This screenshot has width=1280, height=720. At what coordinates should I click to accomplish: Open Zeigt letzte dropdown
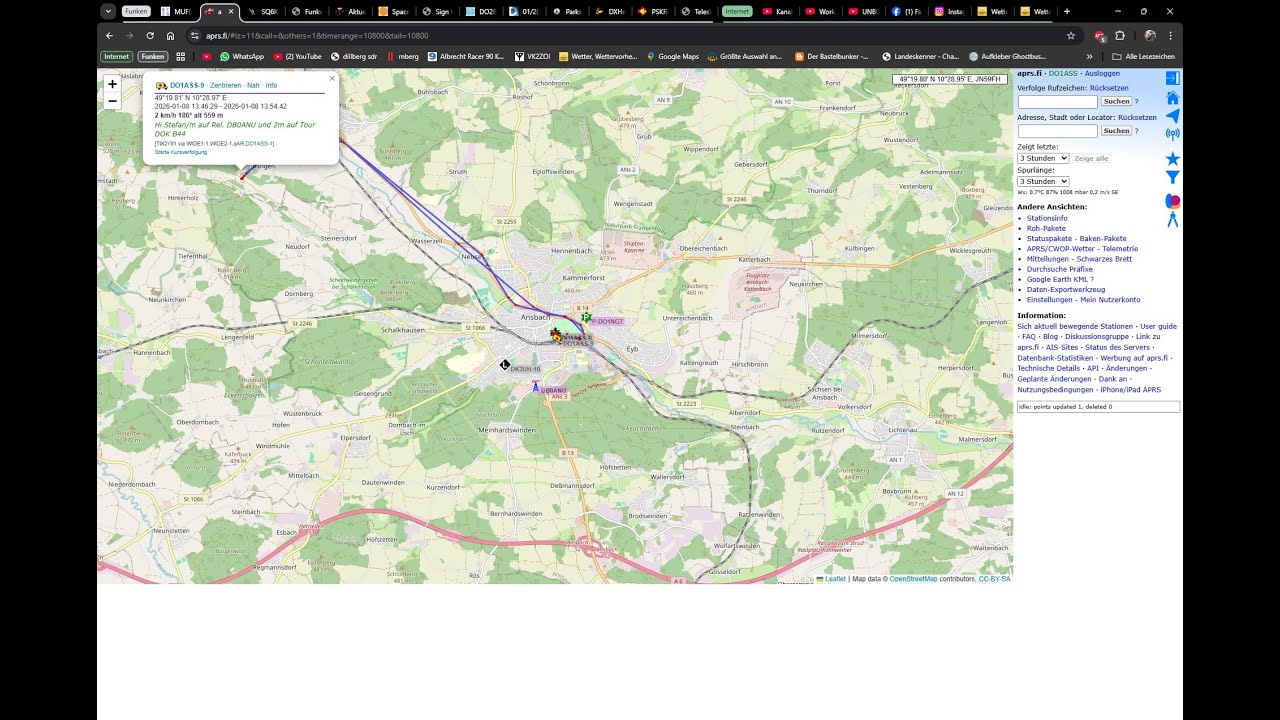pyautogui.click(x=1043, y=158)
